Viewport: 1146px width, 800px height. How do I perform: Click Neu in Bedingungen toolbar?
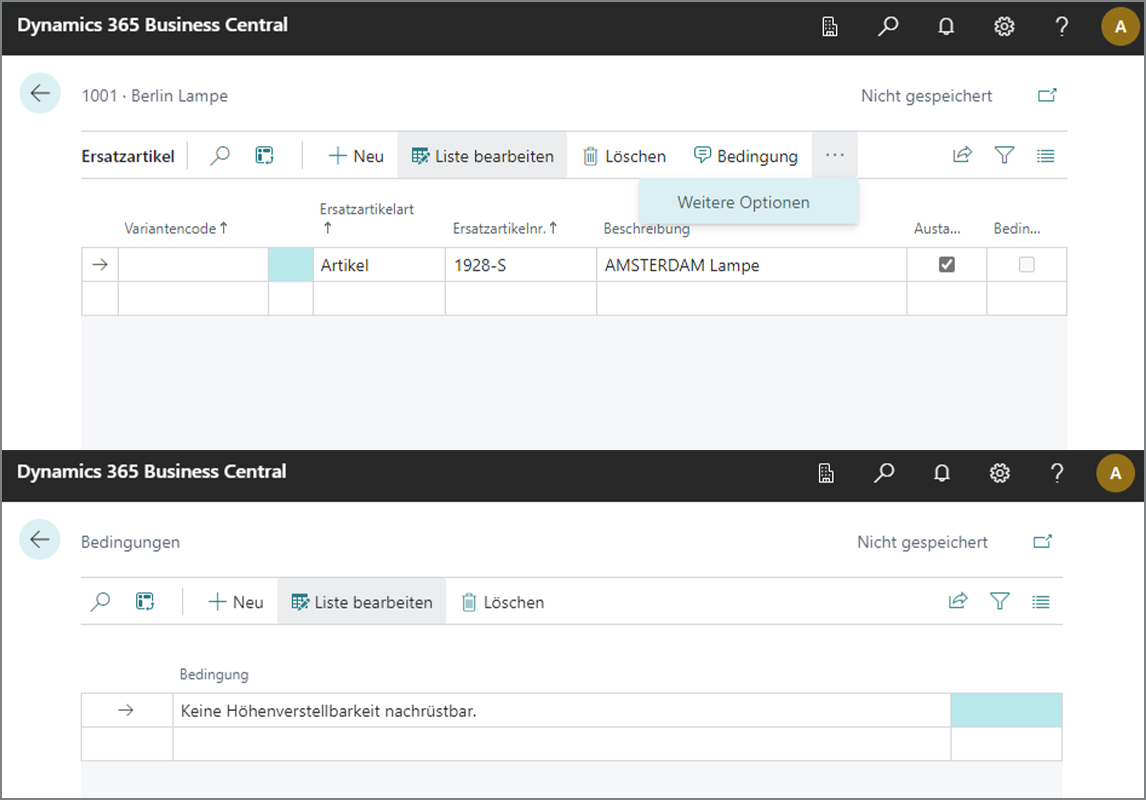click(x=235, y=602)
